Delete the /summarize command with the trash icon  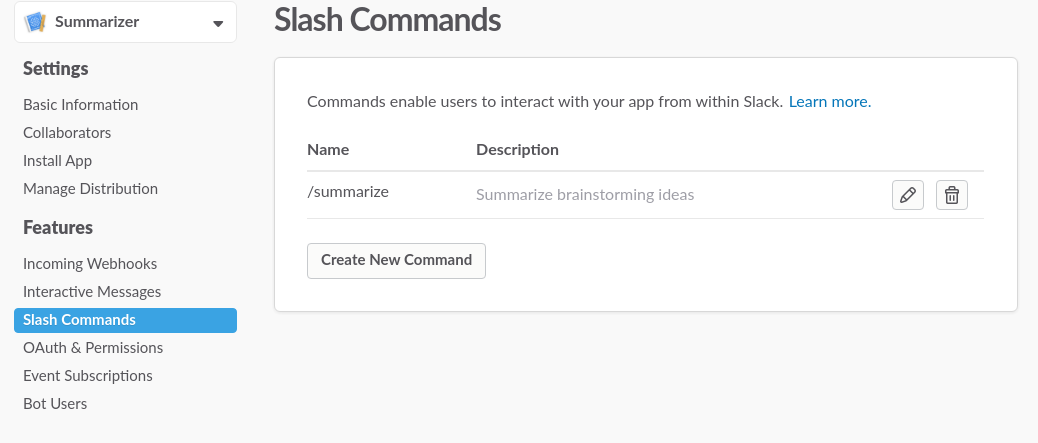[x=952, y=195]
